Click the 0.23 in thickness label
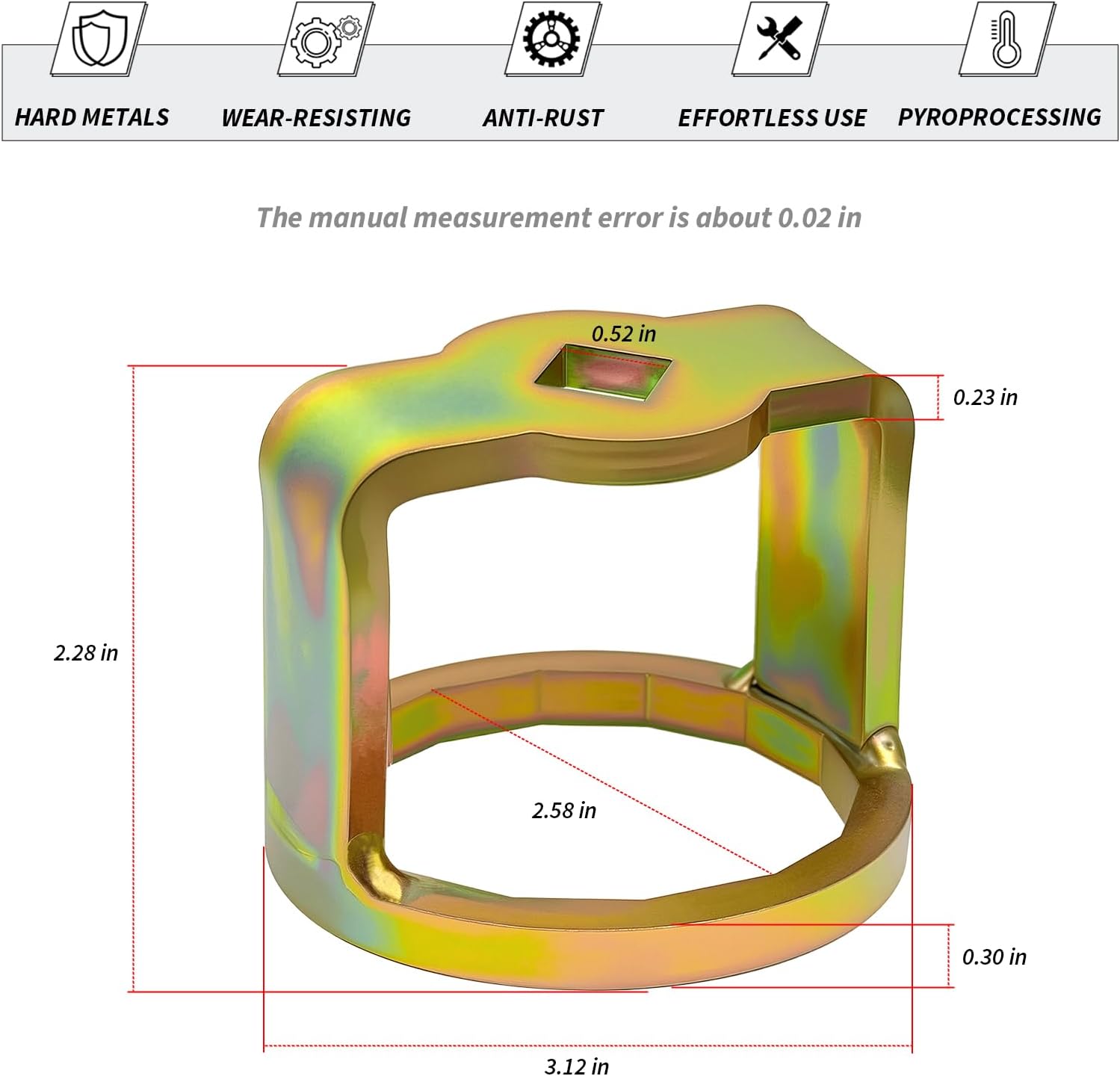 [x=985, y=397]
